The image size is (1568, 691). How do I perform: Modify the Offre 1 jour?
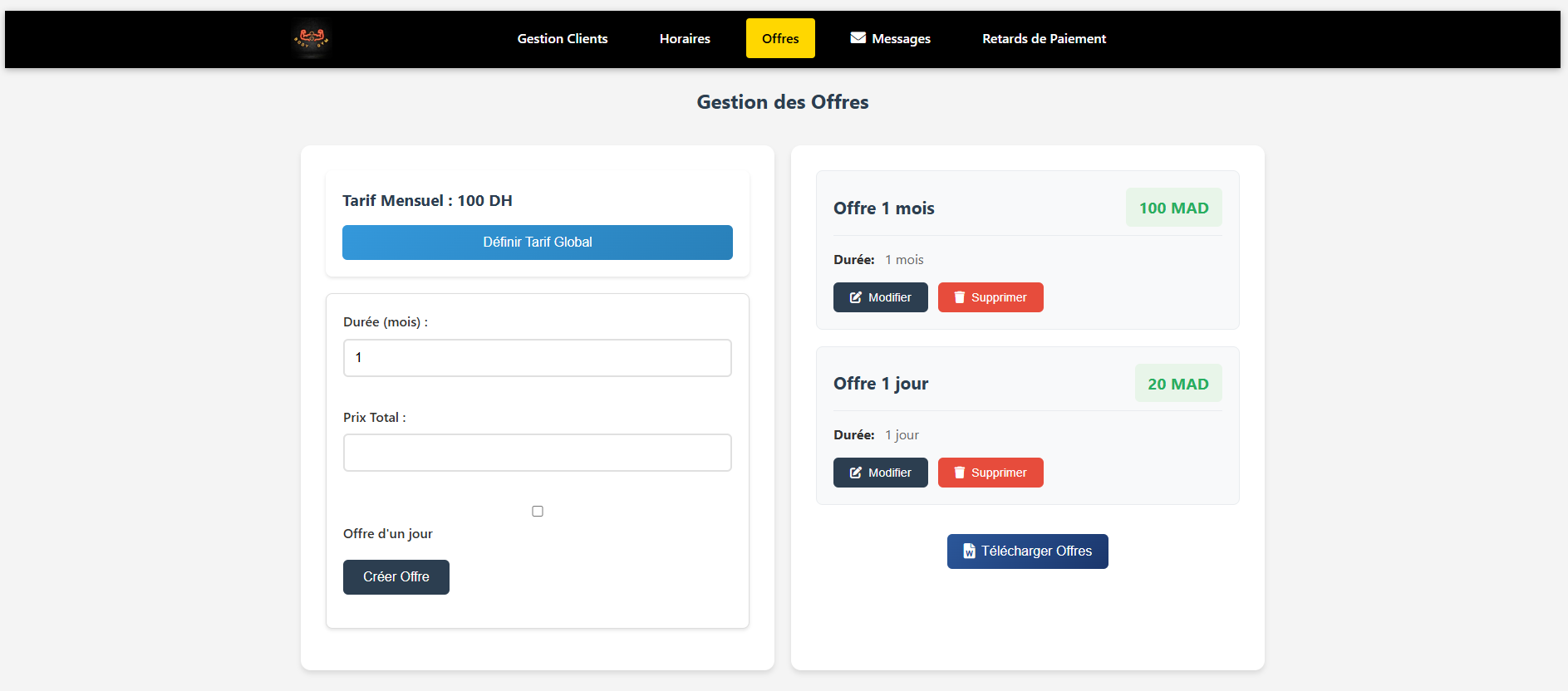tap(881, 473)
